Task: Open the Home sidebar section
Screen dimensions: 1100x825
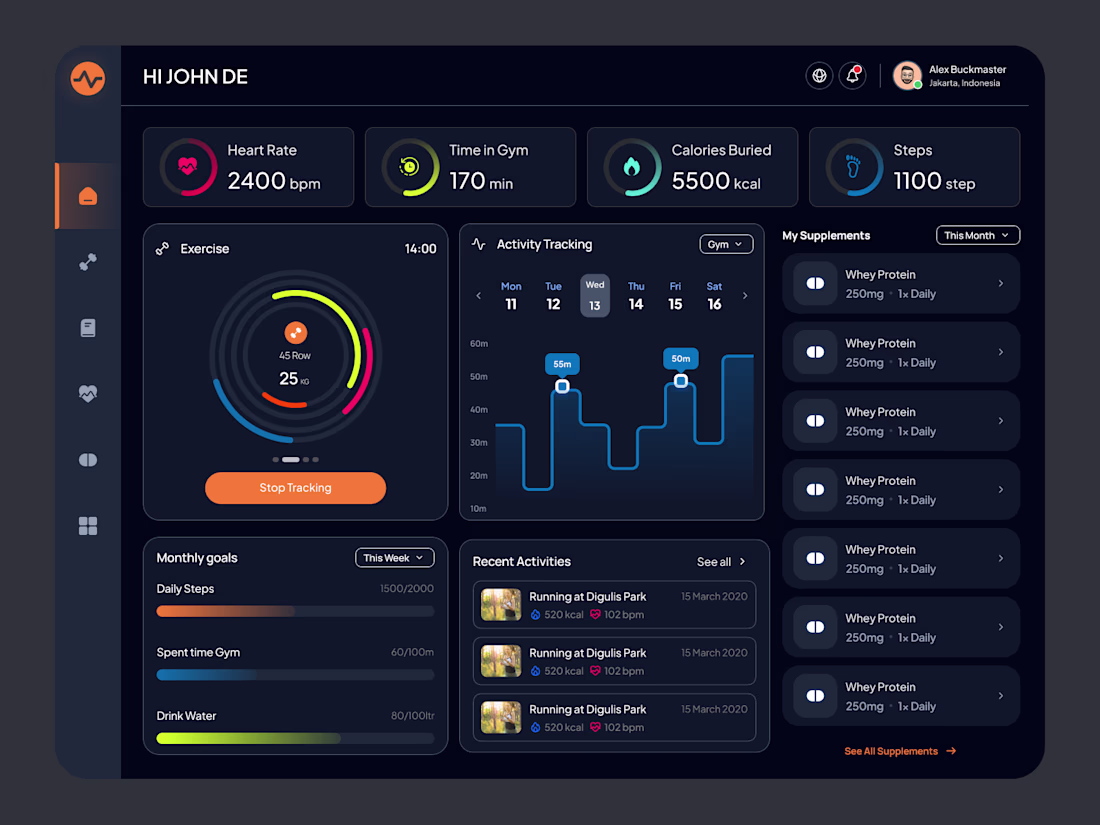Action: coord(88,196)
